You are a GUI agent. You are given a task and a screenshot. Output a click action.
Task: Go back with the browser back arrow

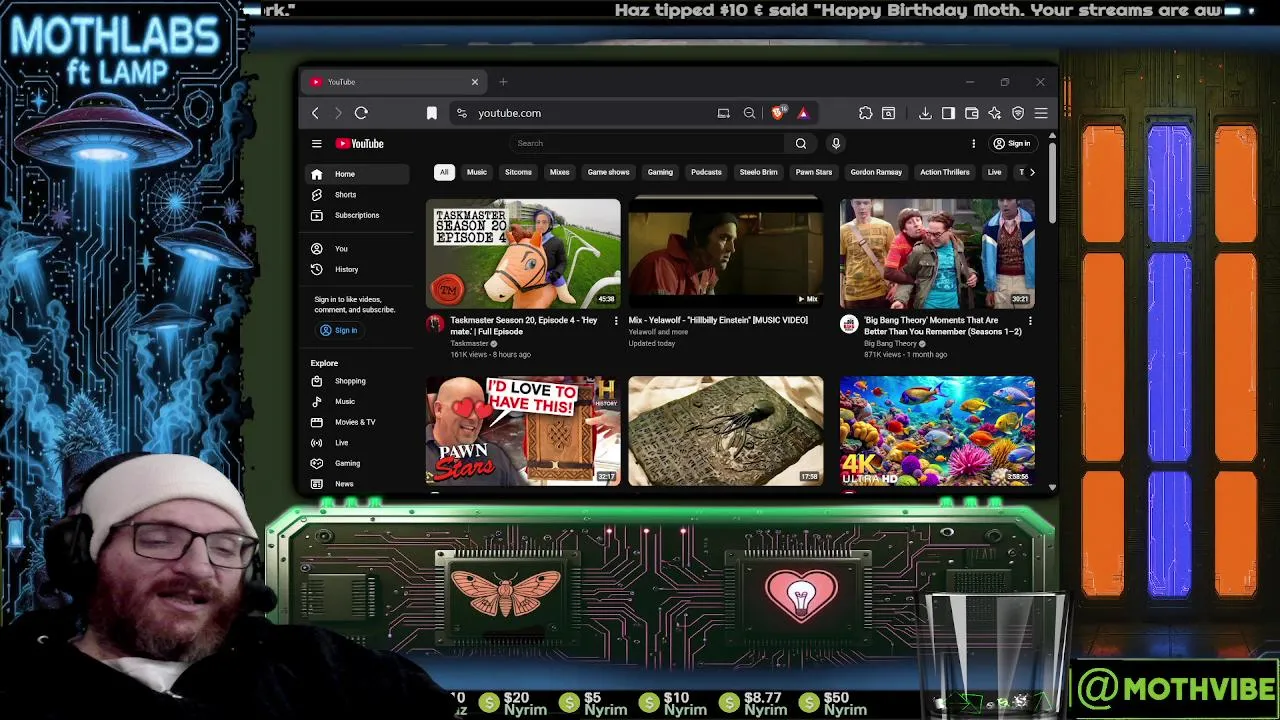click(315, 113)
